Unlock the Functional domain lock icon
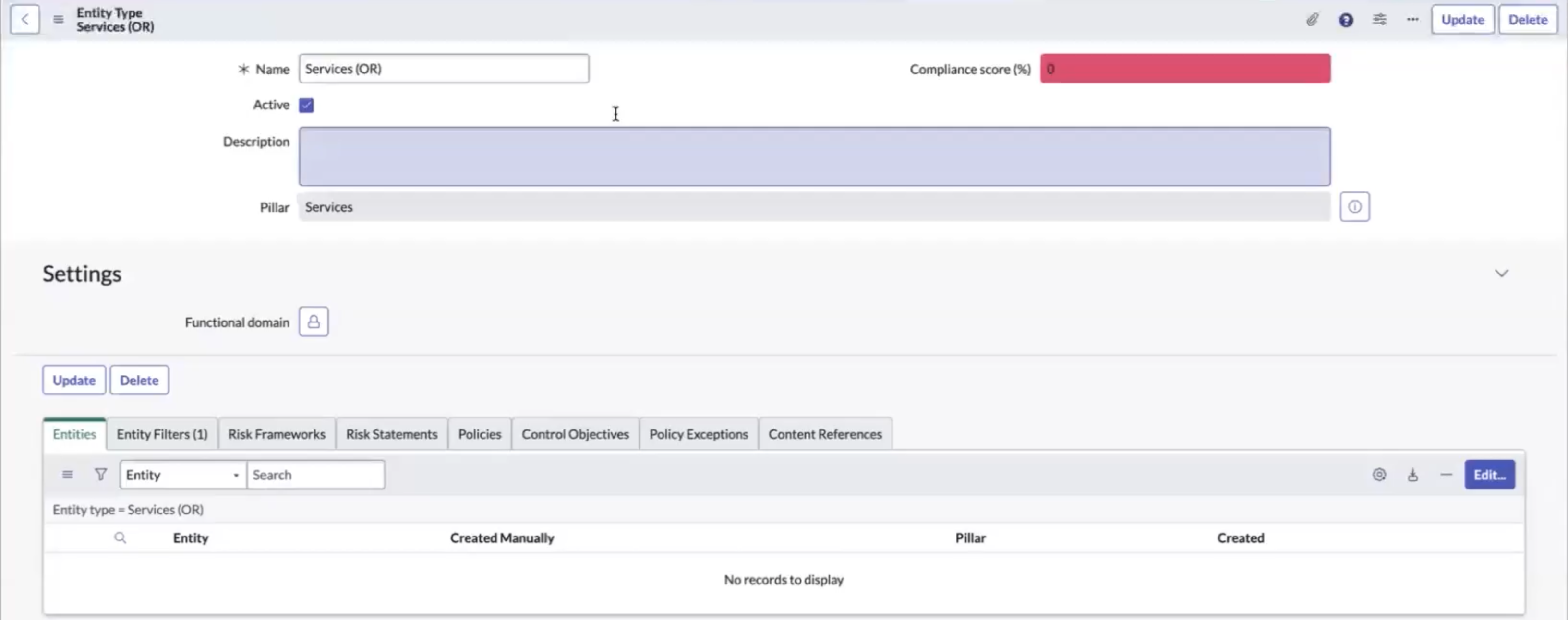Viewport: 1568px width, 620px height. tap(314, 322)
